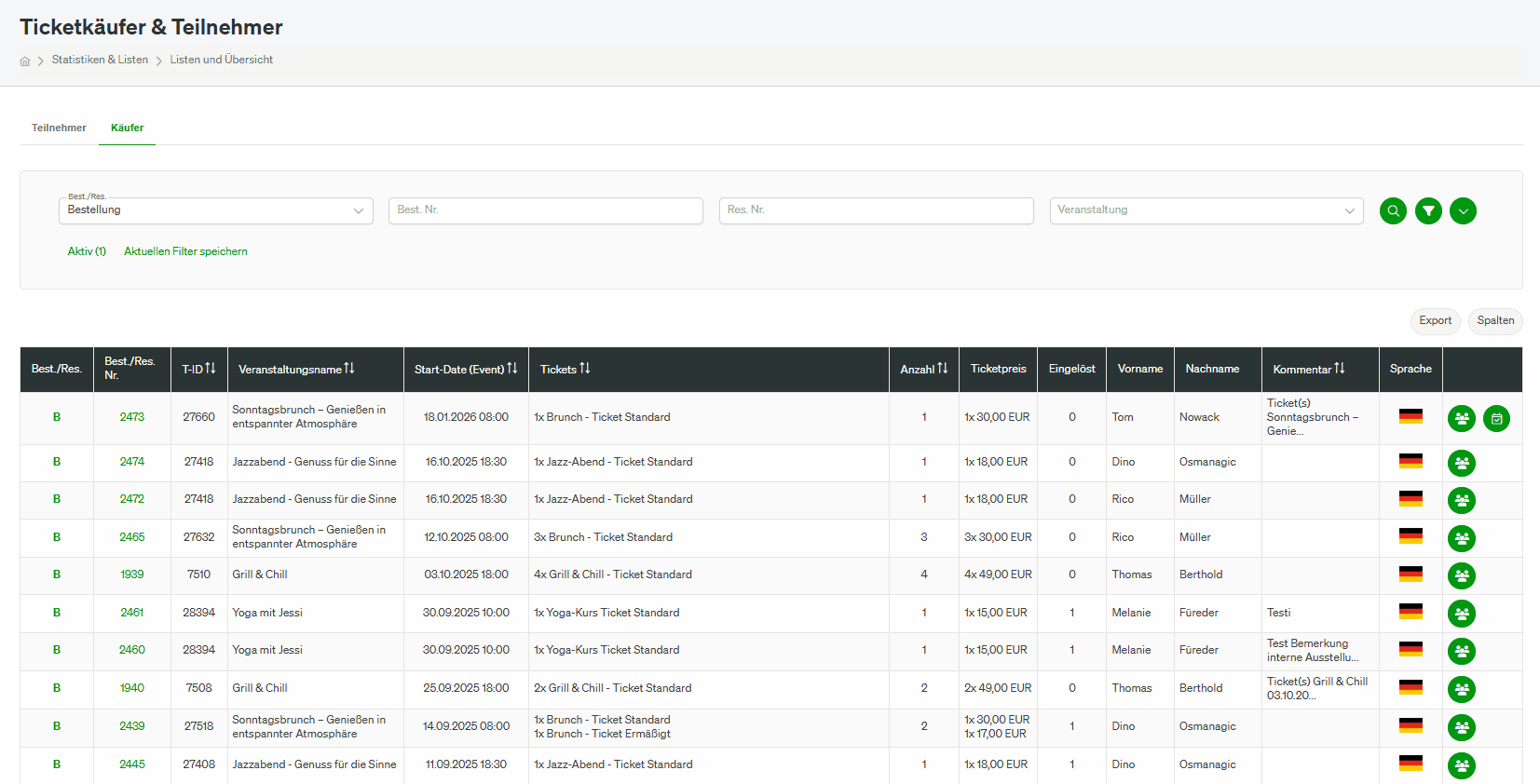Click German flag in order 1939 row
Viewport: 1540px width, 784px height.
point(1411,574)
